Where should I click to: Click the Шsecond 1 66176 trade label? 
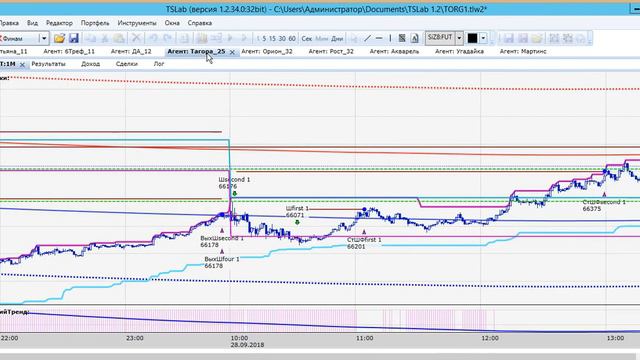click(234, 183)
